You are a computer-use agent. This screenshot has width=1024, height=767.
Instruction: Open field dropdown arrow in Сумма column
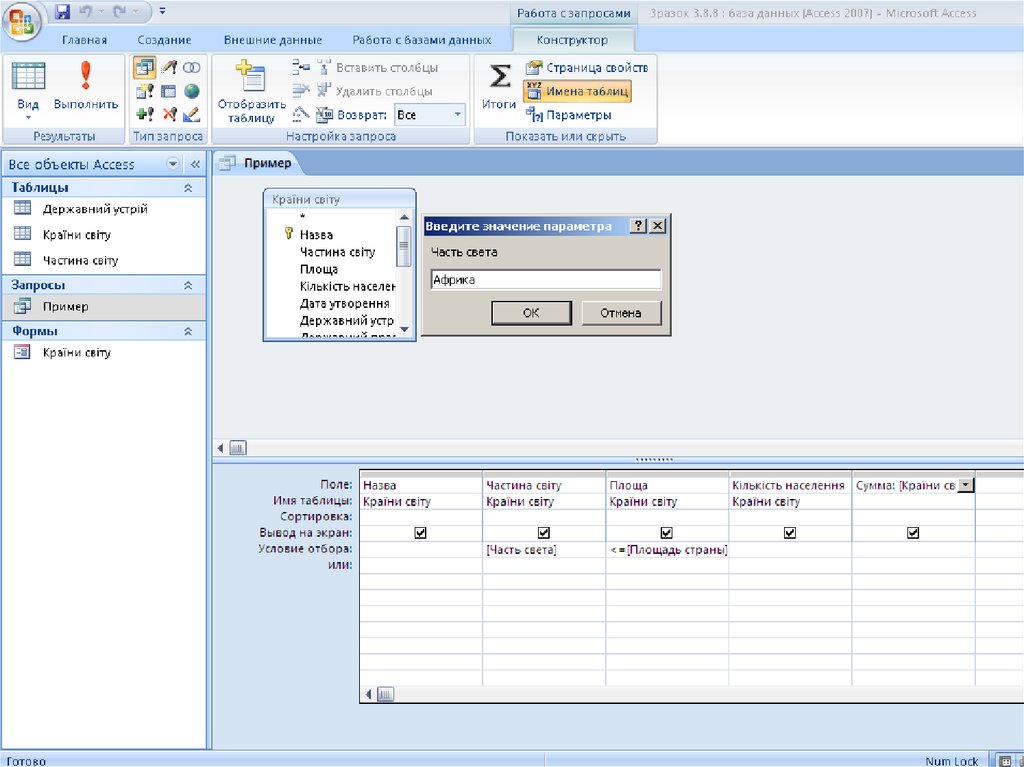click(965, 485)
